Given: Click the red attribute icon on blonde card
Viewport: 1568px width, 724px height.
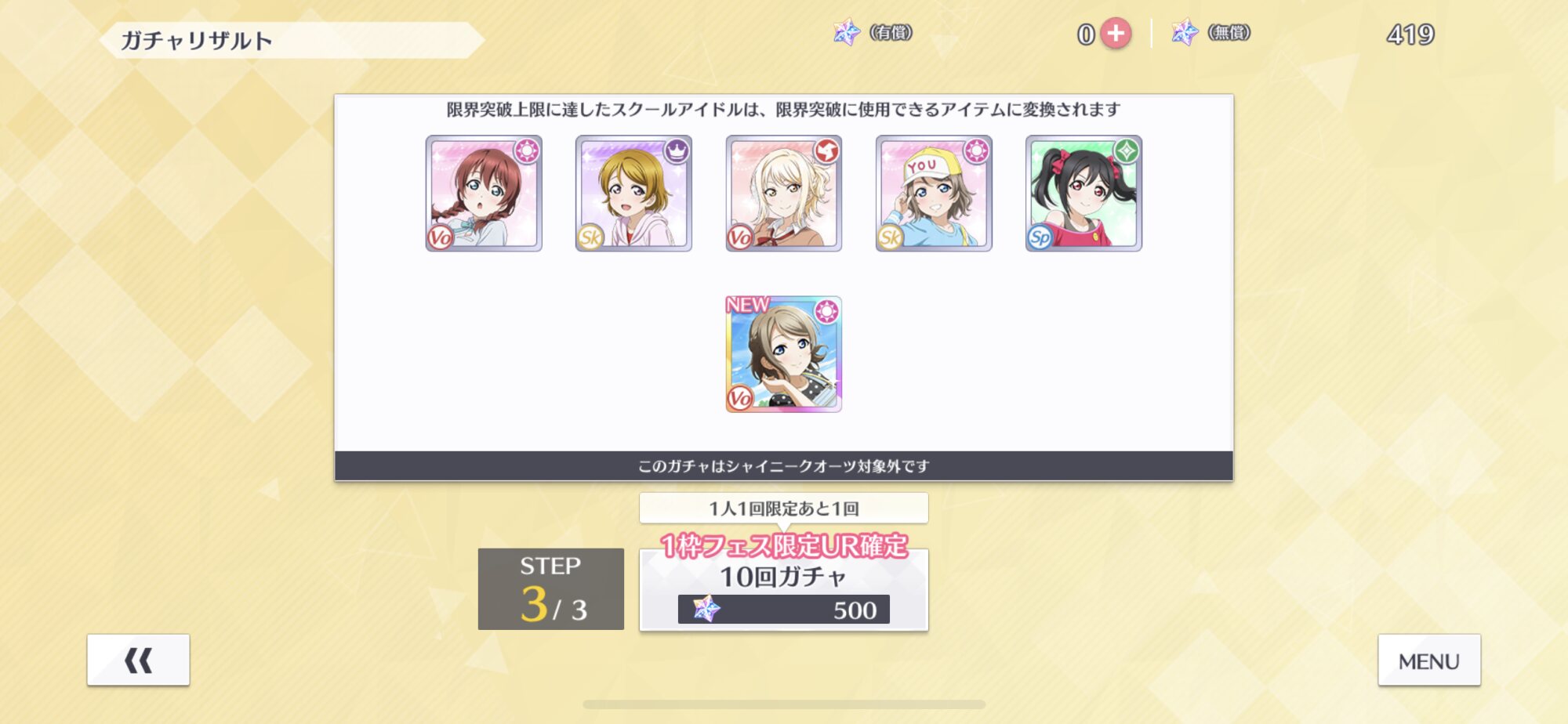Looking at the screenshot, I should [x=826, y=150].
